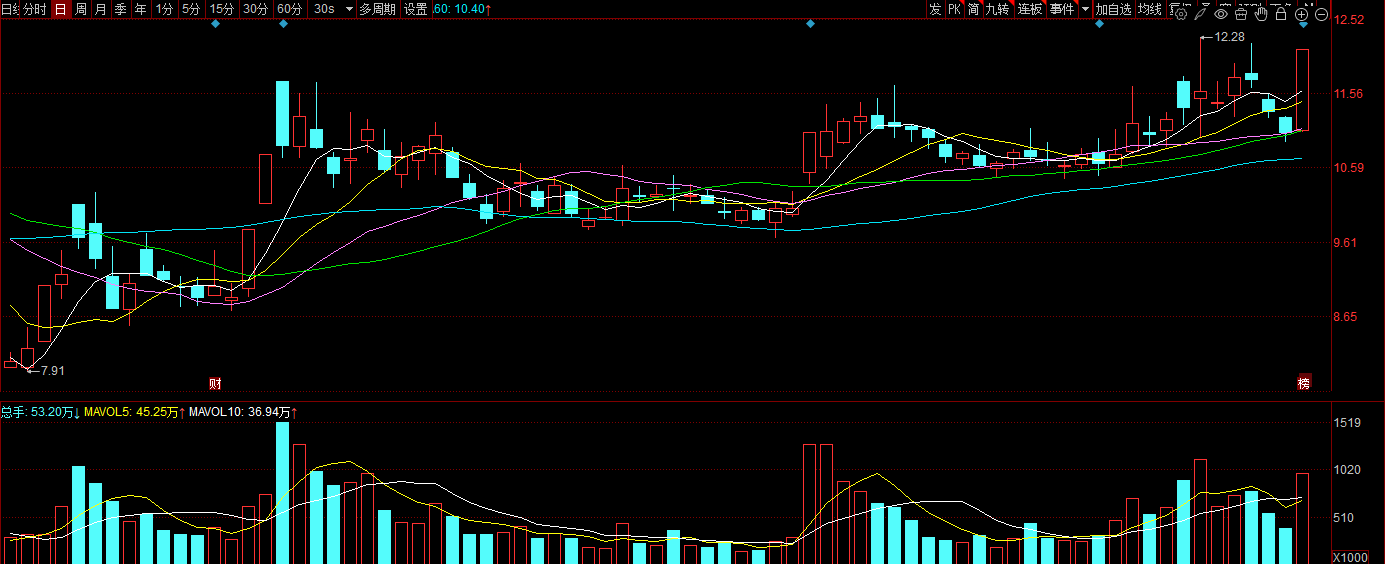The width and height of the screenshot is (1385, 564).
Task: Click the X1000 volume scale label
Action: point(1349,556)
